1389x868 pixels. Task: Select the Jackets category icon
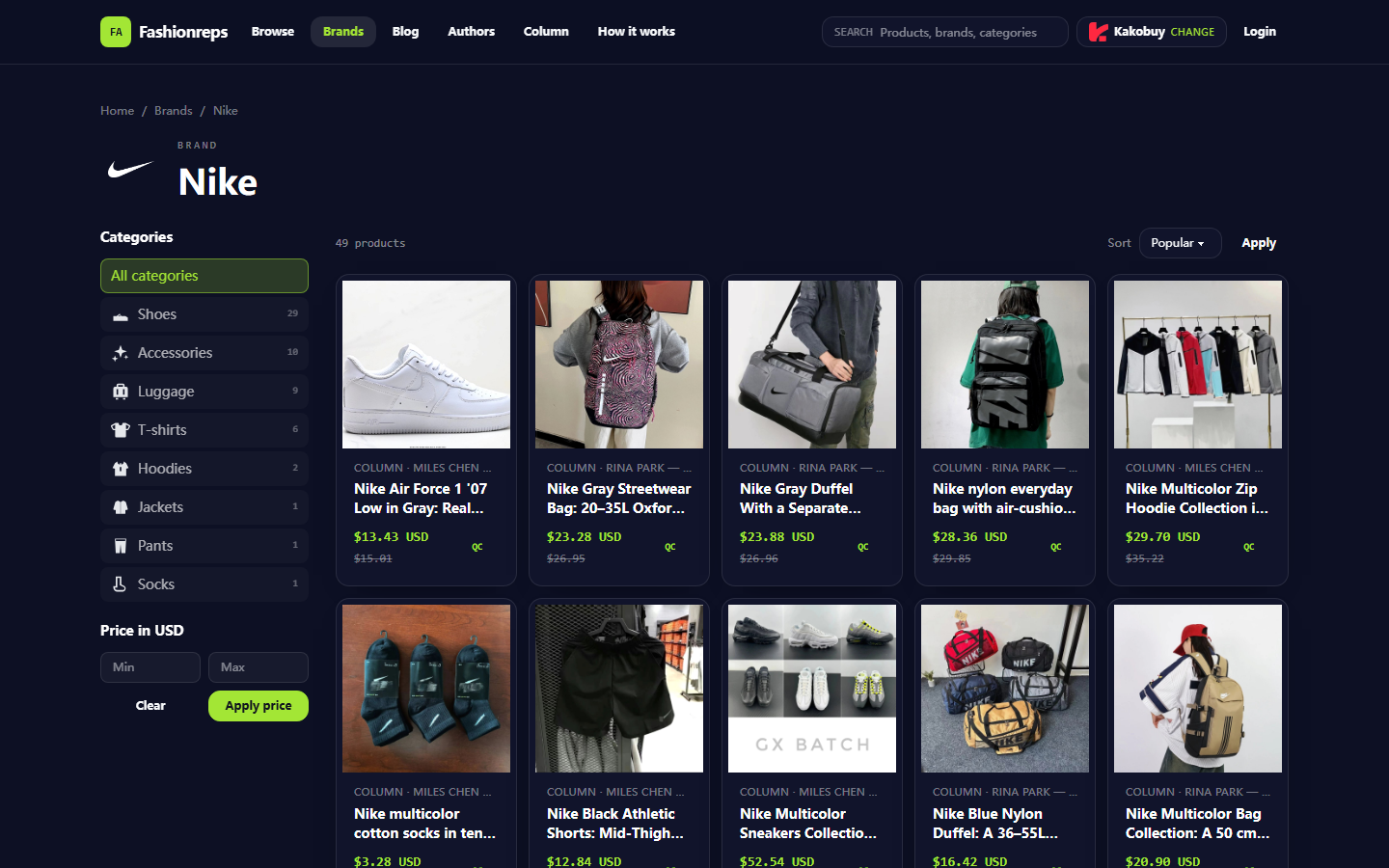[x=121, y=507]
